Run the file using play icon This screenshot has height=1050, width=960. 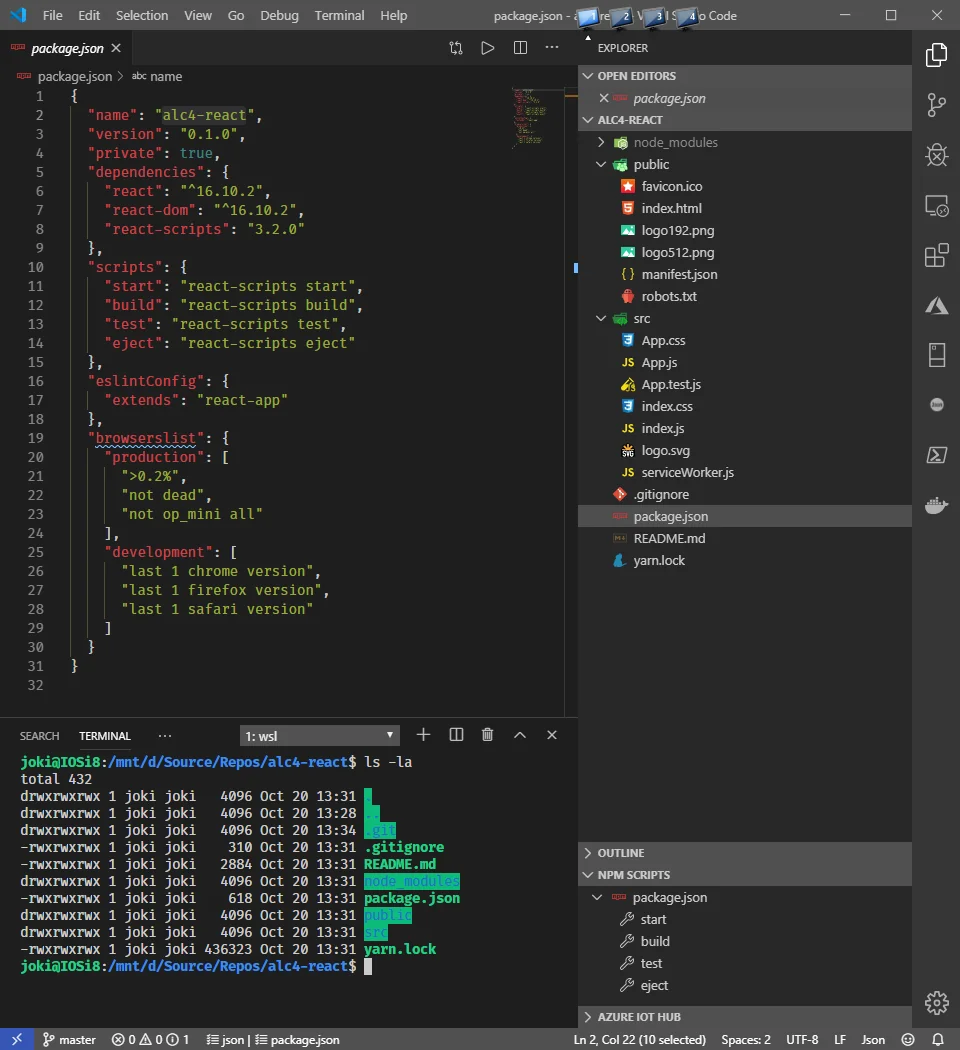[x=487, y=48]
